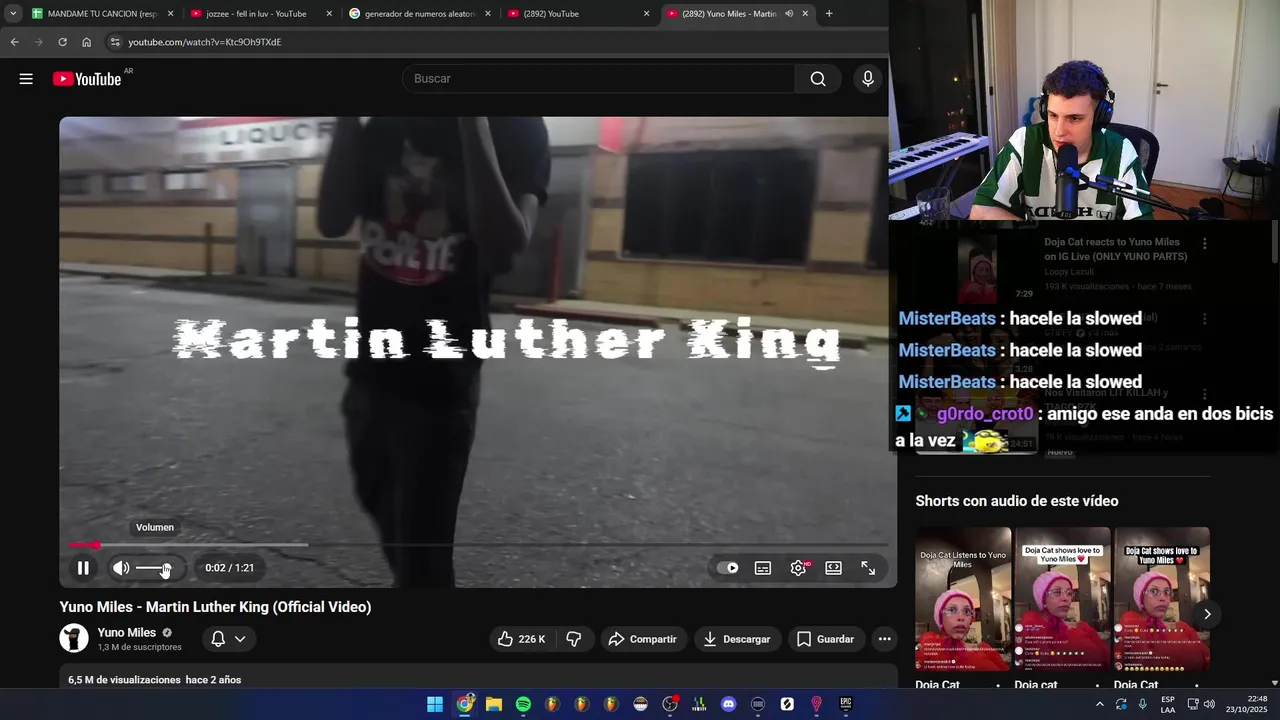The height and width of the screenshot is (720, 1280).
Task: Share video with Compartir button
Action: 643,639
